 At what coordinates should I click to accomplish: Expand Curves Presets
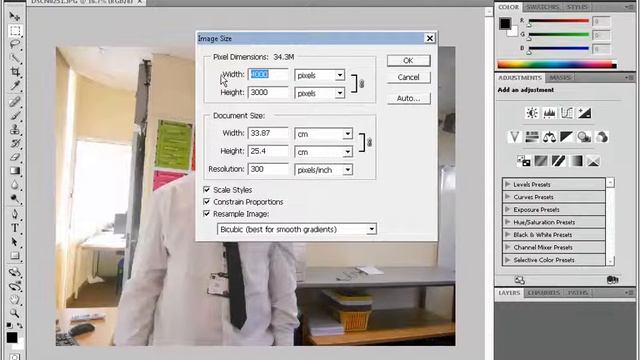(x=508, y=197)
